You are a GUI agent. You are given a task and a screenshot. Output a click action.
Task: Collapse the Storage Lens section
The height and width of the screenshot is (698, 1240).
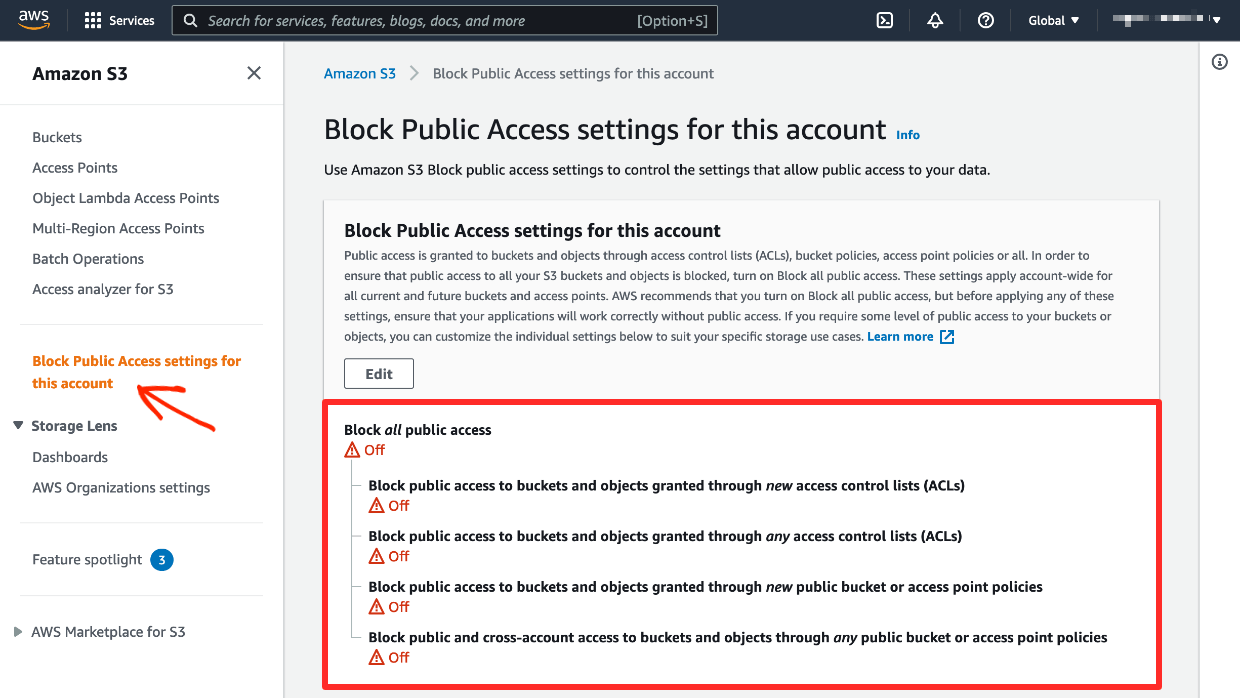17,425
